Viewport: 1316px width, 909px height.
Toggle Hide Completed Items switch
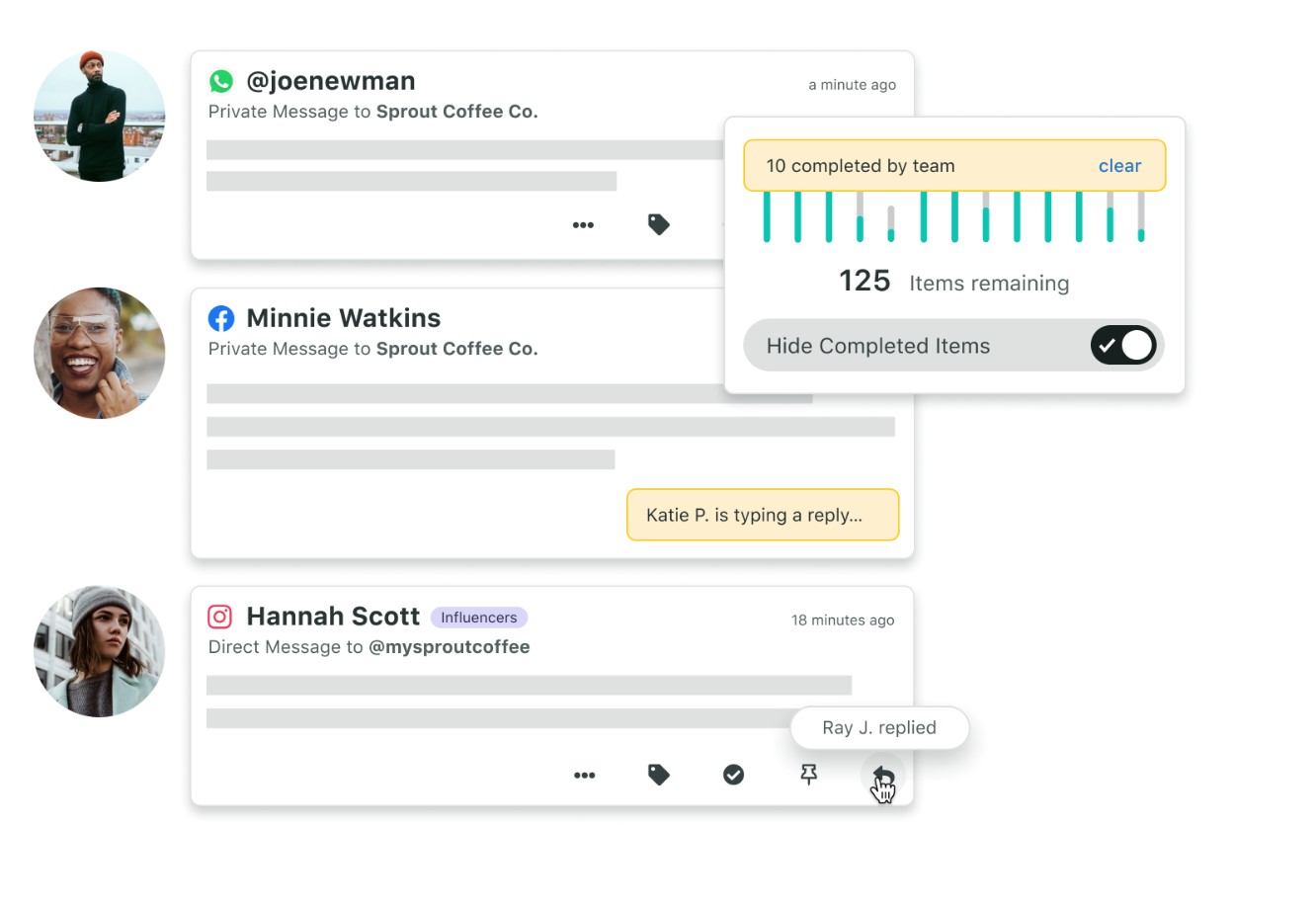coord(1123,346)
